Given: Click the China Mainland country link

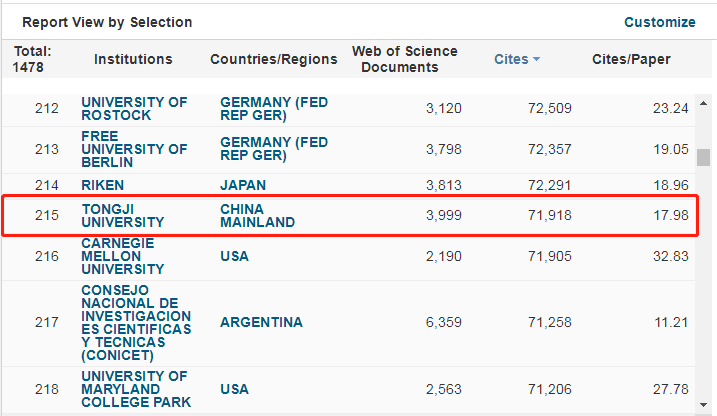Looking at the screenshot, I should click(x=257, y=215).
